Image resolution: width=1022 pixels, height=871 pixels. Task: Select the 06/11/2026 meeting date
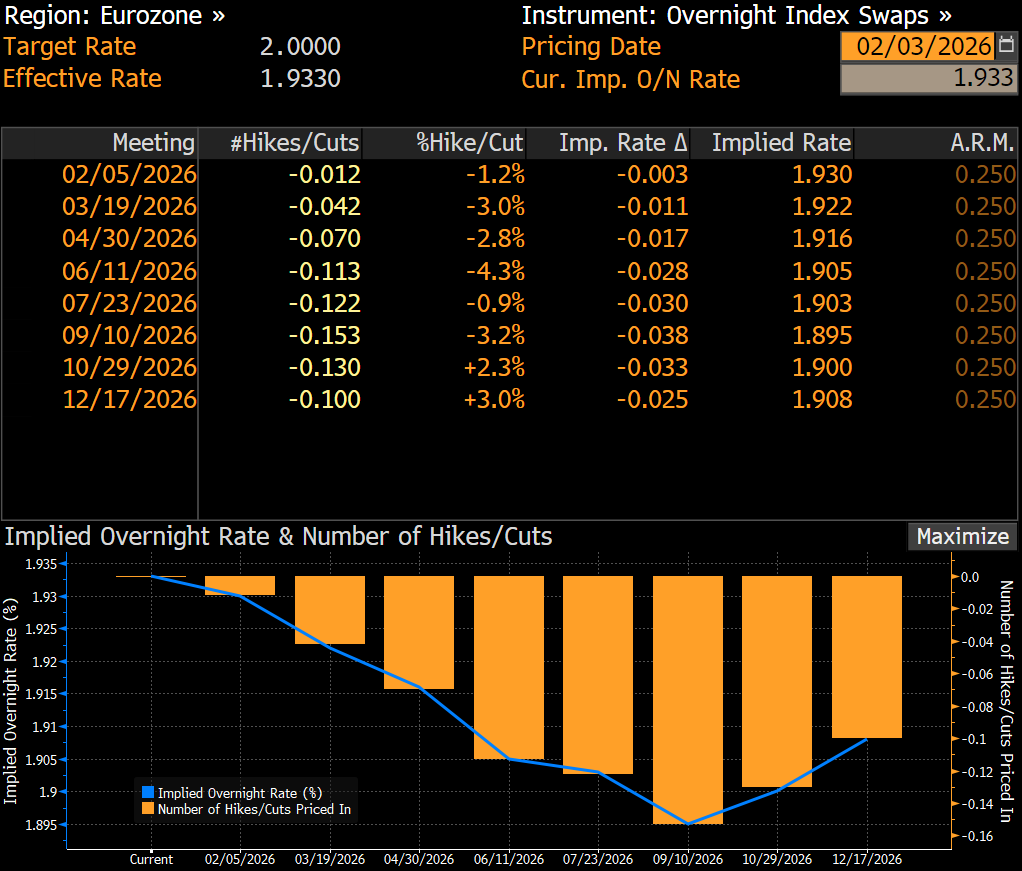(129, 271)
